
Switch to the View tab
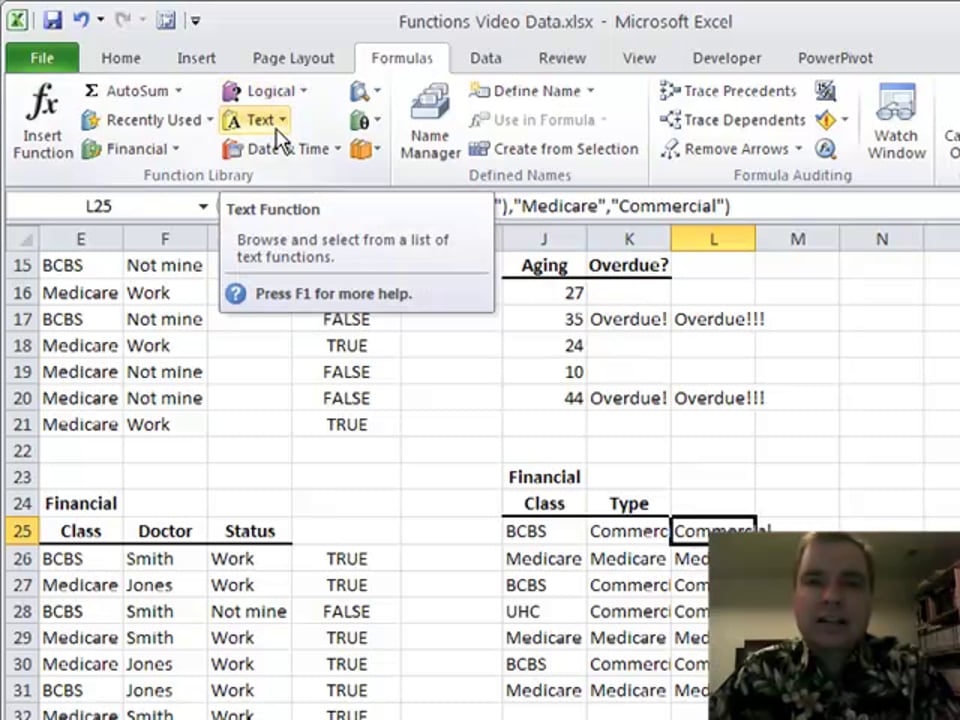tap(639, 58)
